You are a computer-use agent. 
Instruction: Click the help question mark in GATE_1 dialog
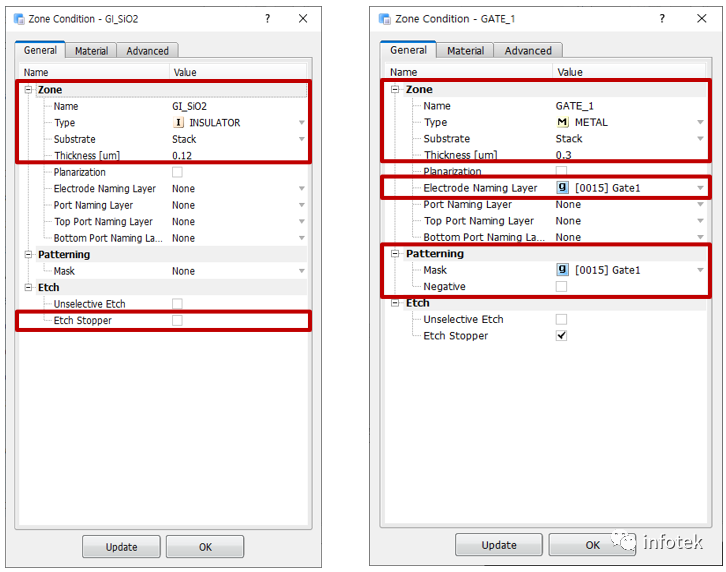[x=662, y=19]
